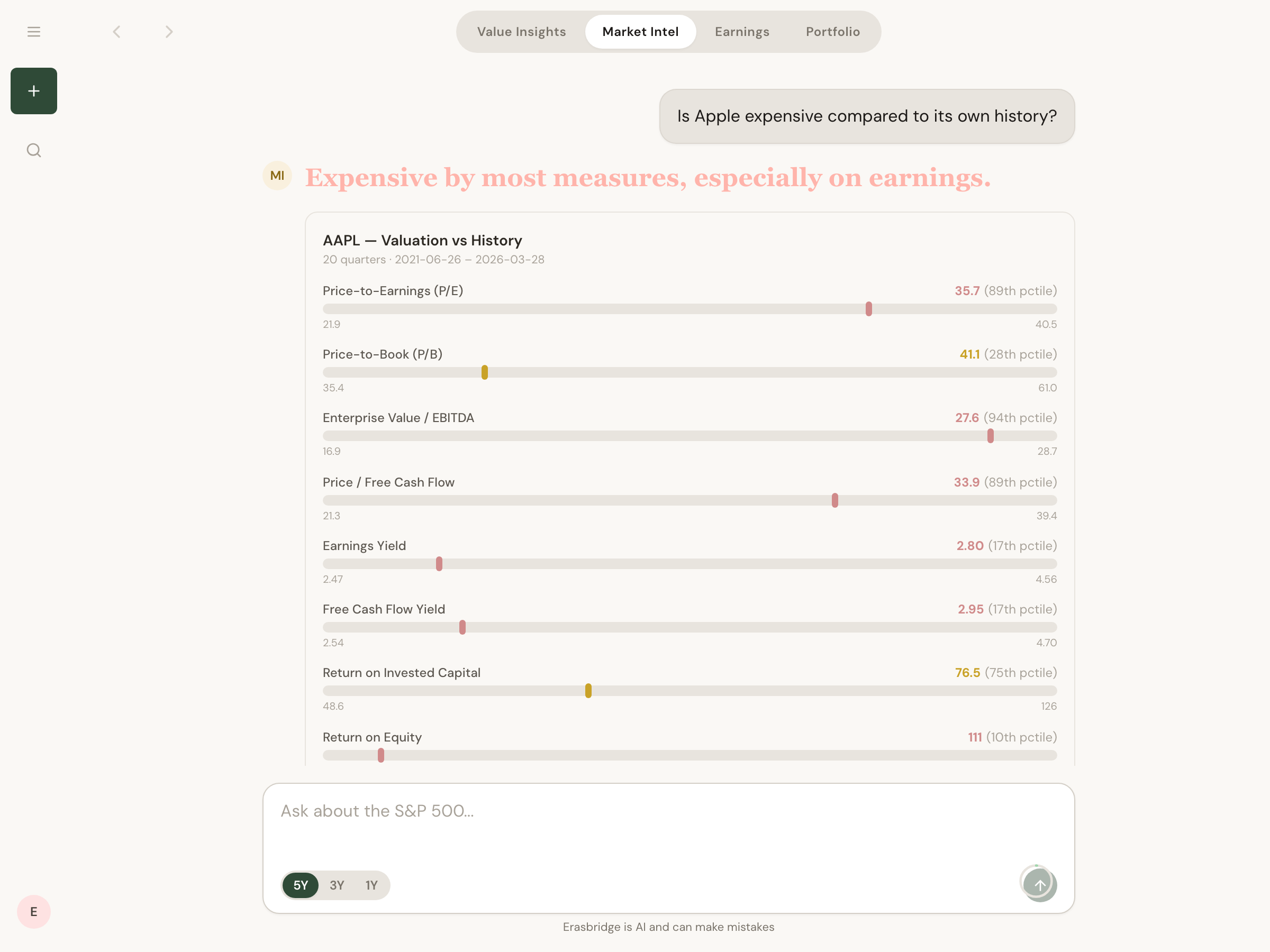Click the Price/FCF value 33.9
Screen dimensions: 1270x952
pyautogui.click(x=967, y=482)
